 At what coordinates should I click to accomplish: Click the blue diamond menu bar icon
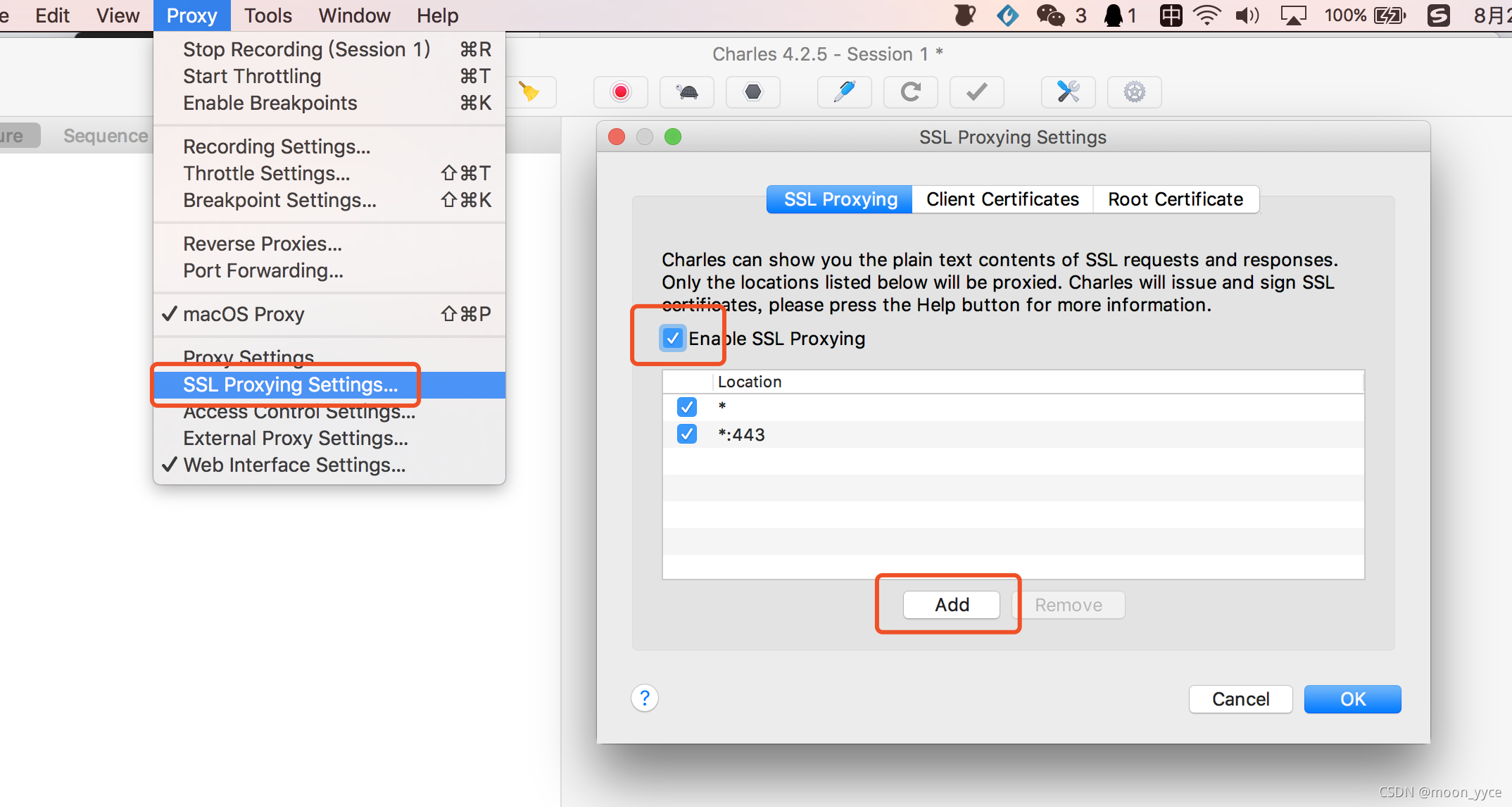(1008, 15)
